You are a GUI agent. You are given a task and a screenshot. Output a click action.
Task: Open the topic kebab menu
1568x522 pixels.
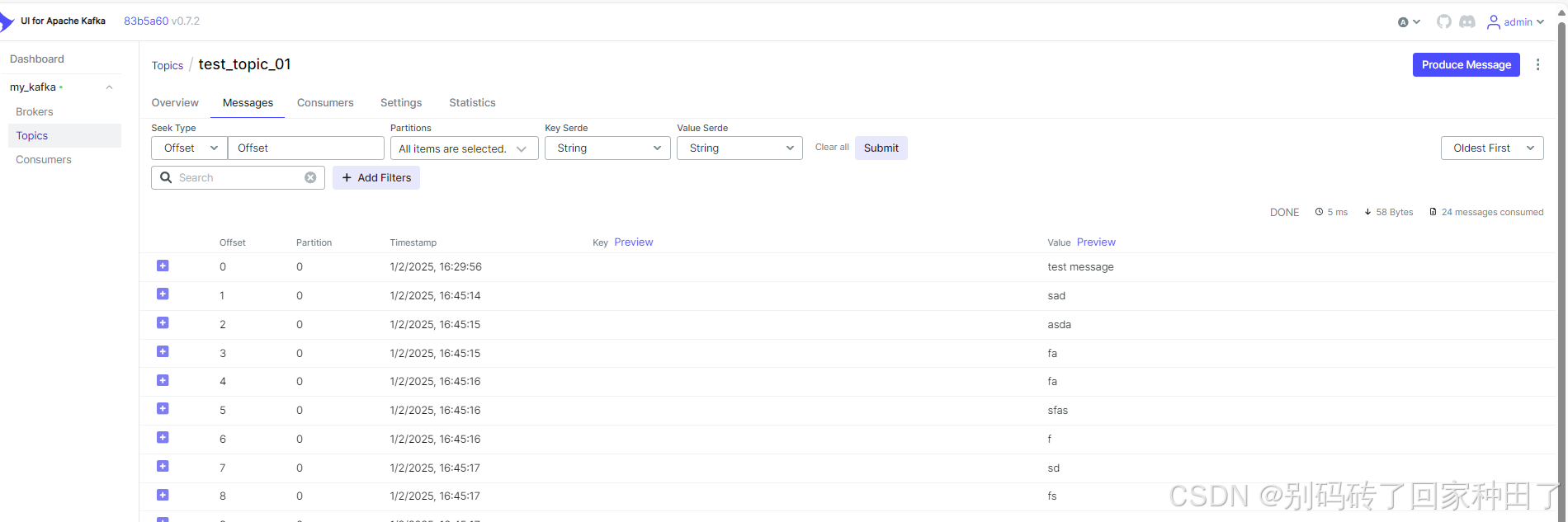[1537, 64]
